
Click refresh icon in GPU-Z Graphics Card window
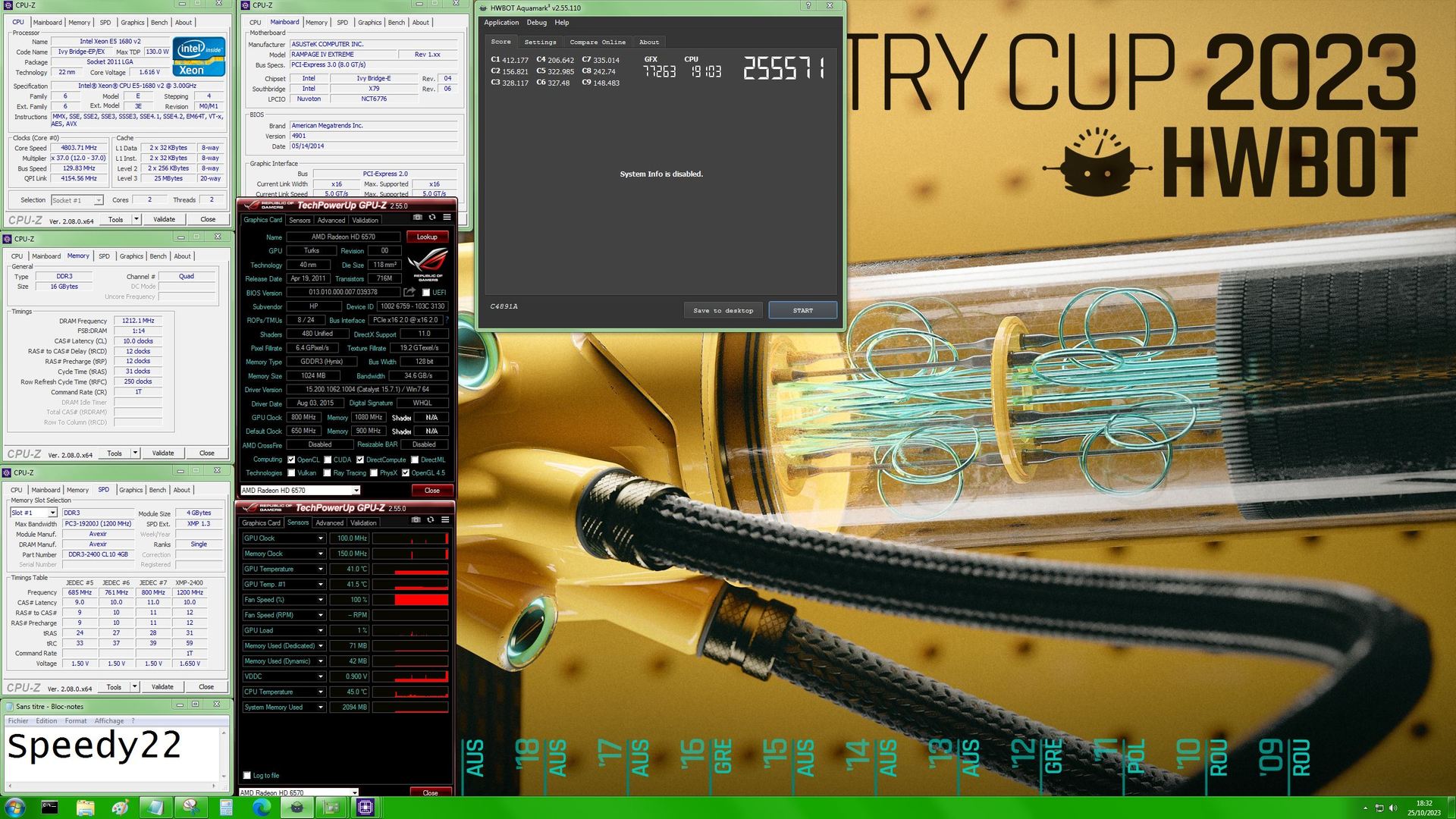pos(432,218)
